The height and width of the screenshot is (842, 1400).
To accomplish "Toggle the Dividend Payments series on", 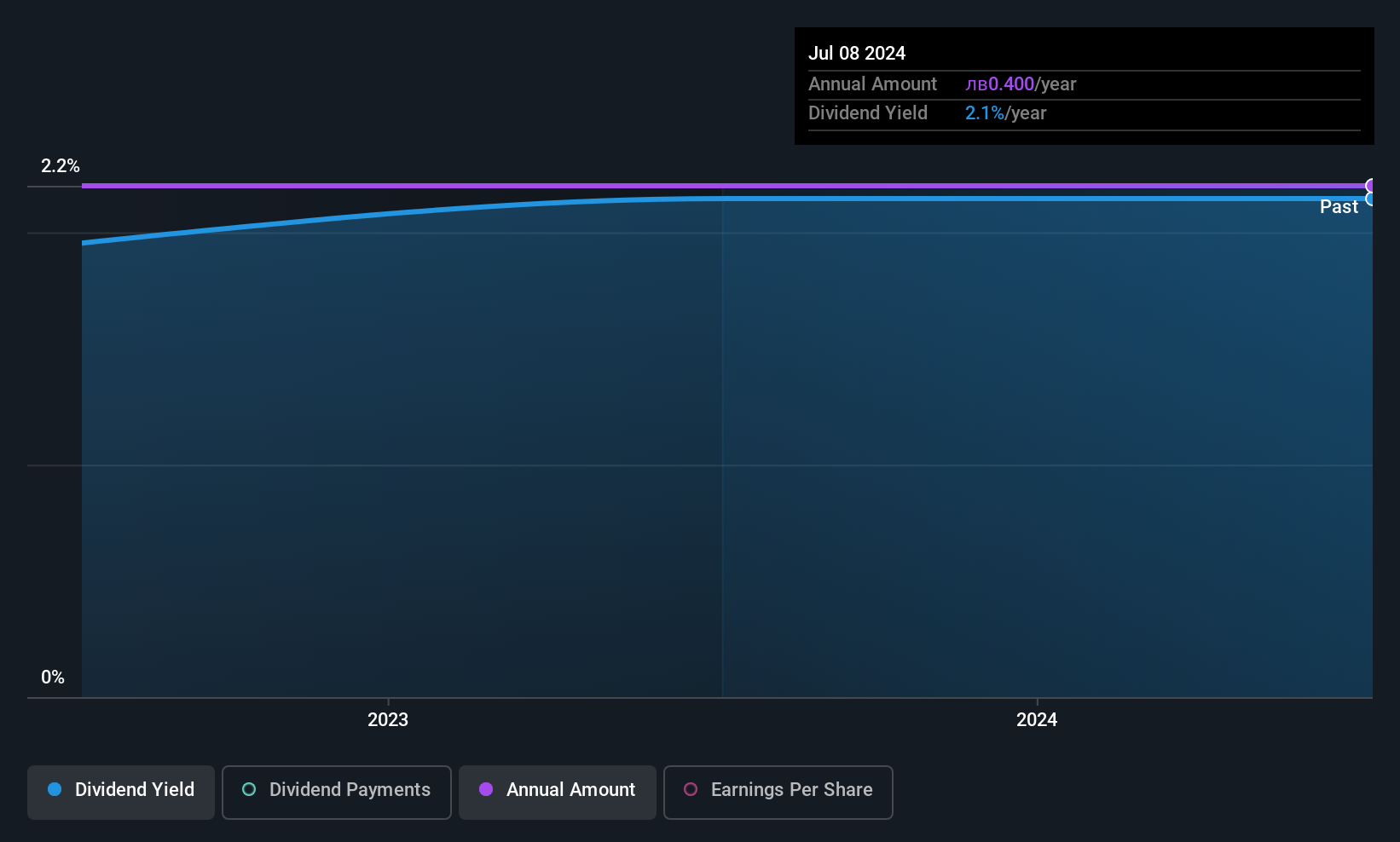I will (x=337, y=792).
